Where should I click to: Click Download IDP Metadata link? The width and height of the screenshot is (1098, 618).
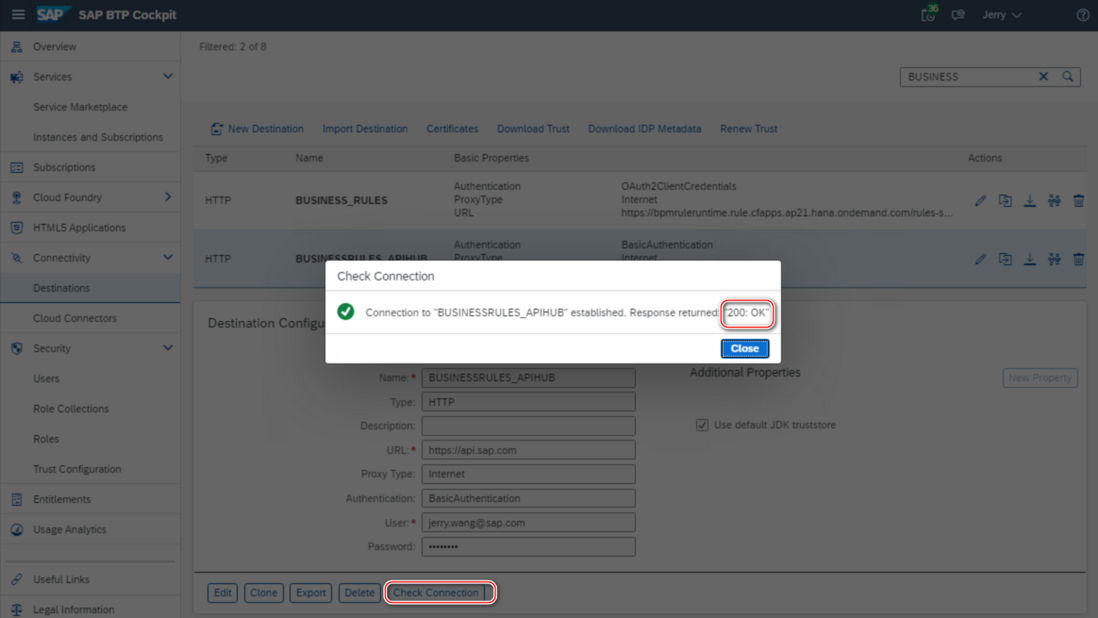pos(644,129)
